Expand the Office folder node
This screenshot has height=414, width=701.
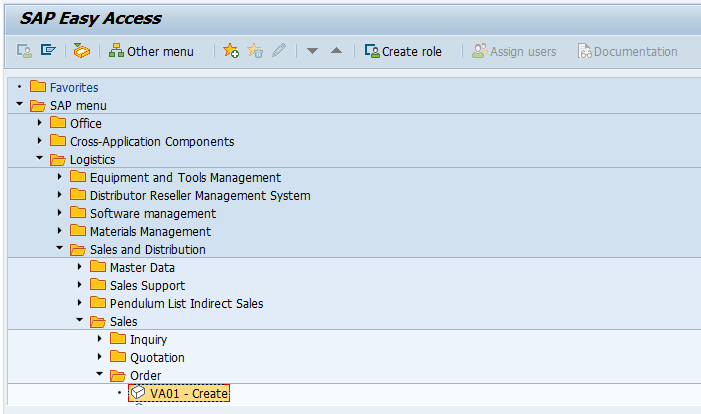[x=40, y=124]
